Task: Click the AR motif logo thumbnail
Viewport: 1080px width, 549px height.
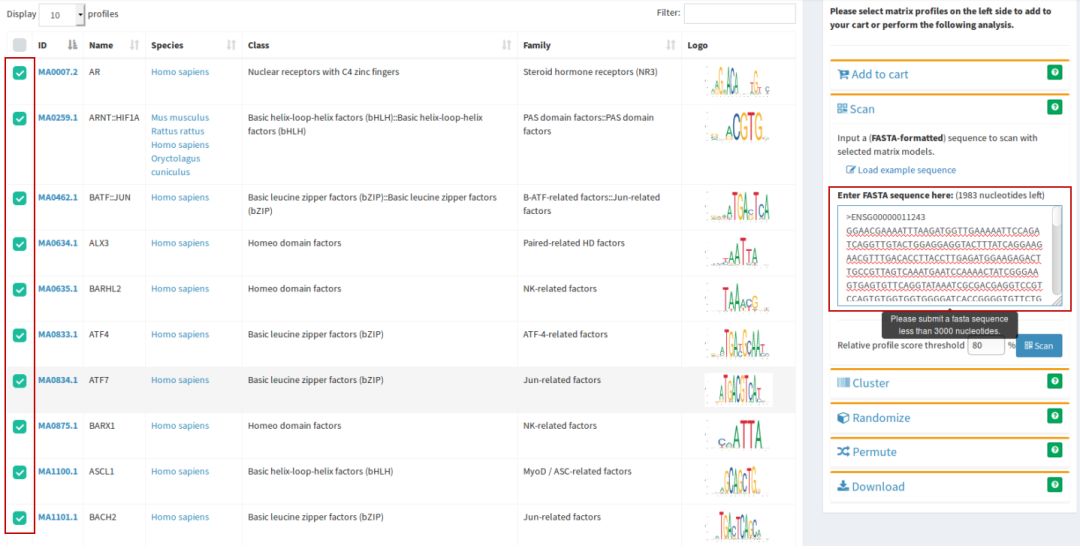Action: click(738, 82)
